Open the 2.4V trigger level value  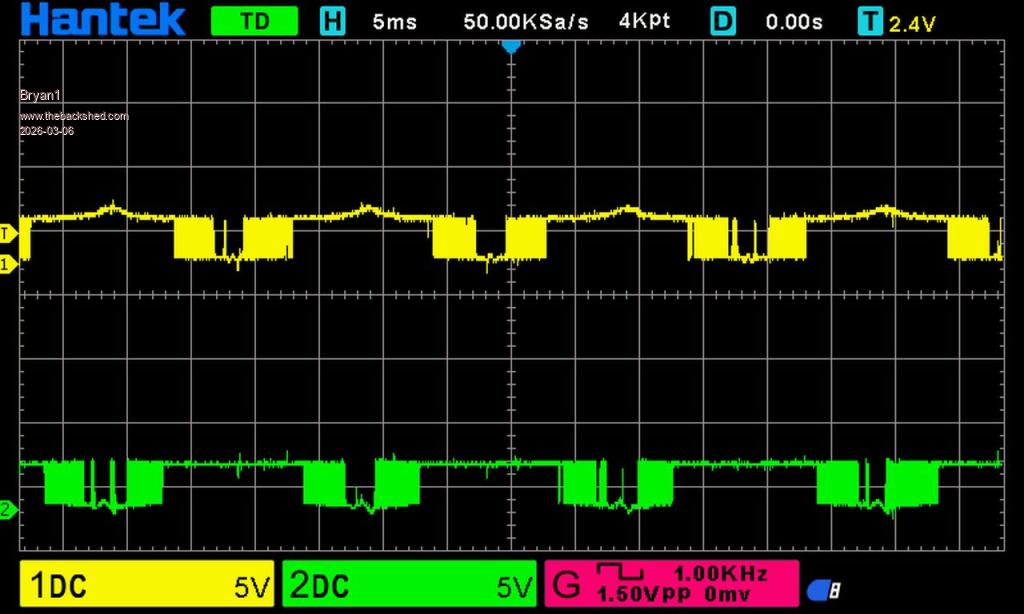[912, 24]
